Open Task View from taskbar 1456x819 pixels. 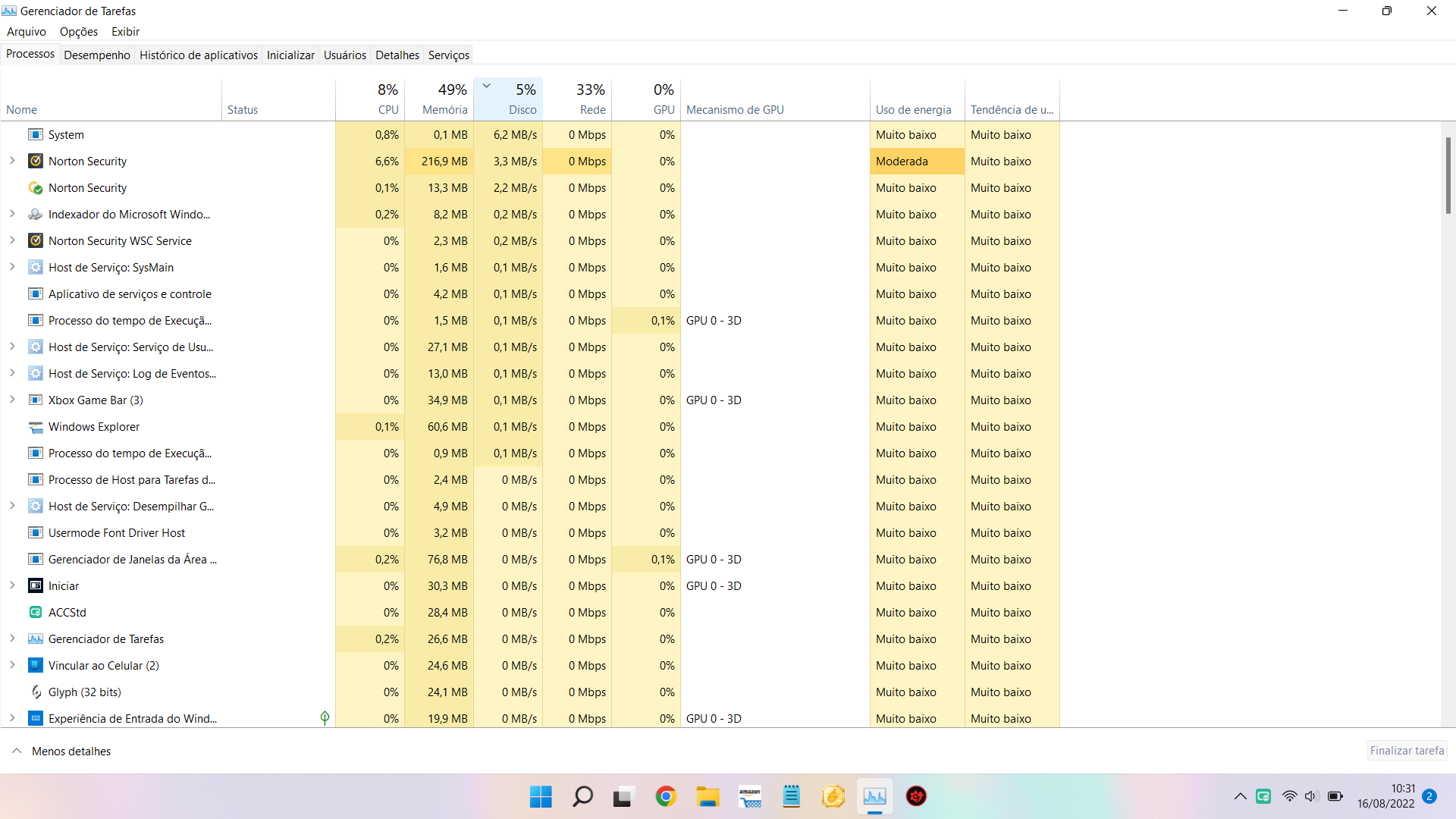[623, 796]
